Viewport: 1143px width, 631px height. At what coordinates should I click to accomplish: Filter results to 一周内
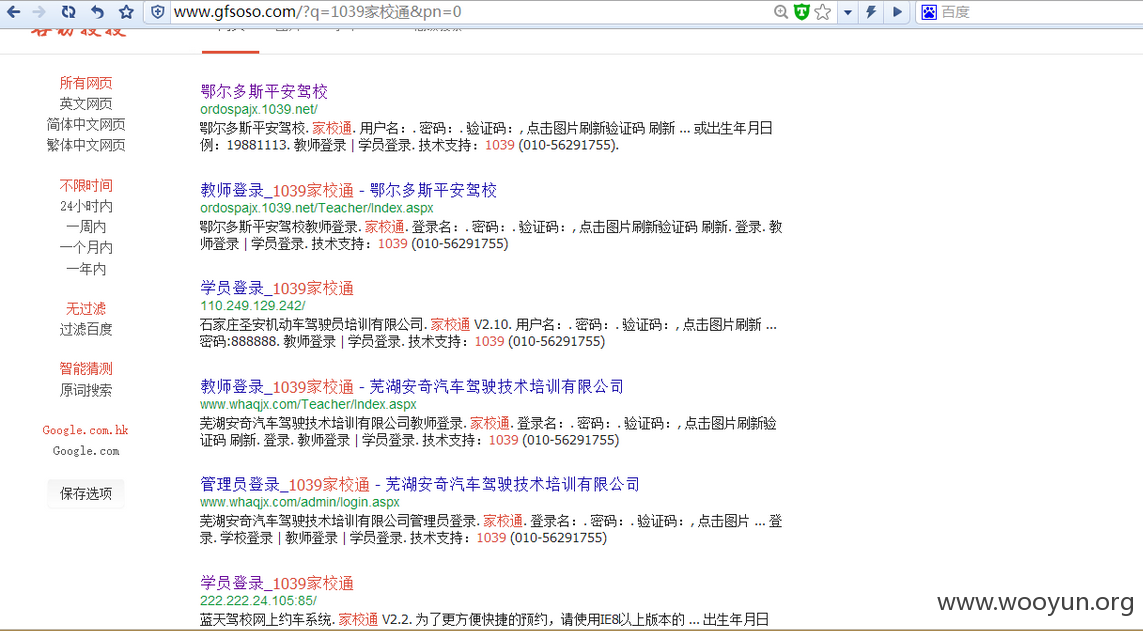coord(86,227)
